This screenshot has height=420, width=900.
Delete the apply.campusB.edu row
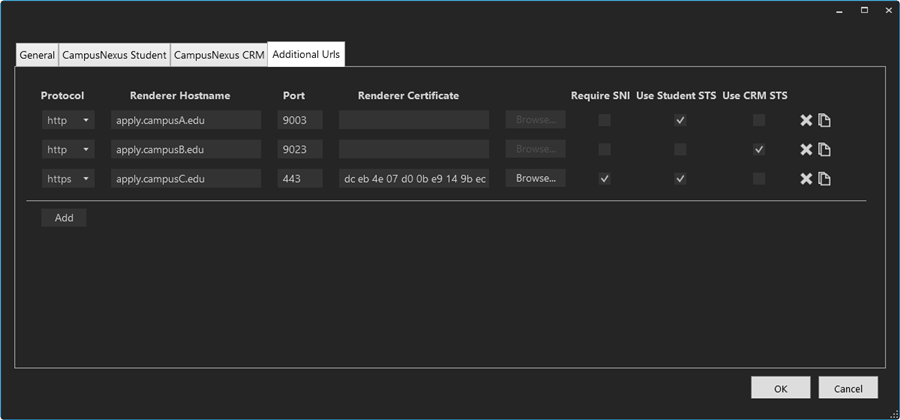pos(806,150)
